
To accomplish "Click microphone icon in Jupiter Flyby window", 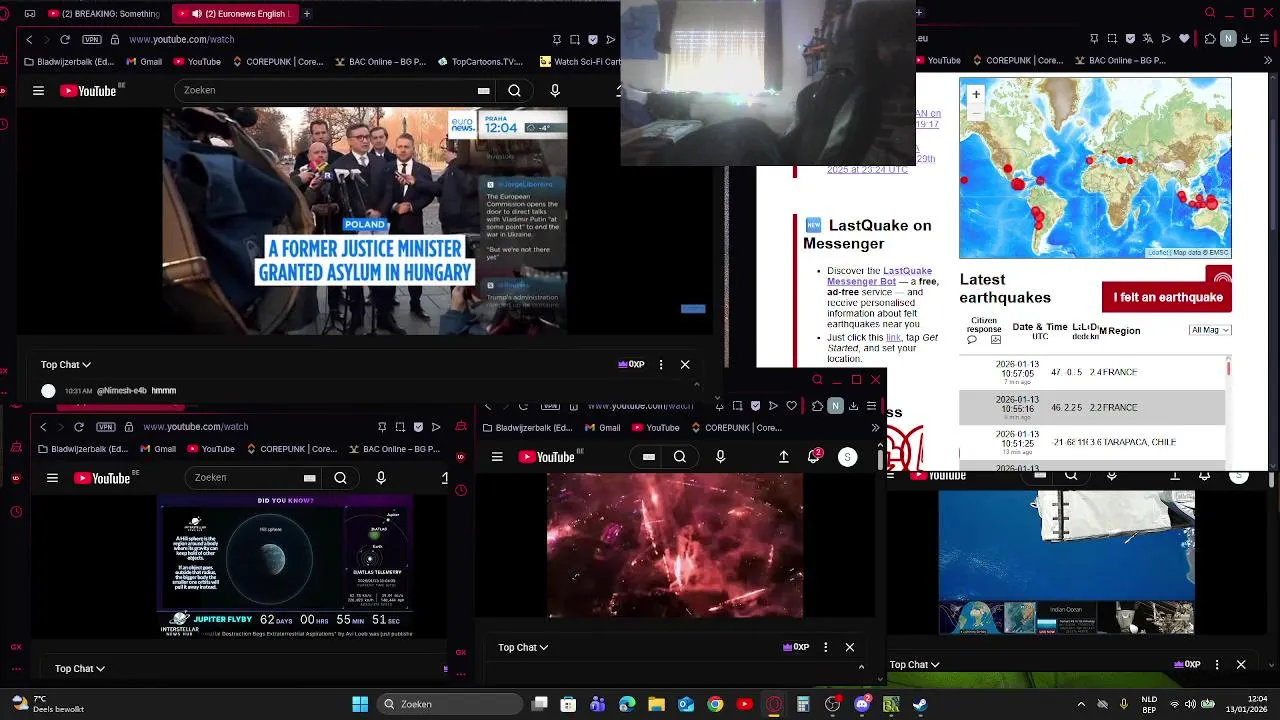I will point(381,478).
